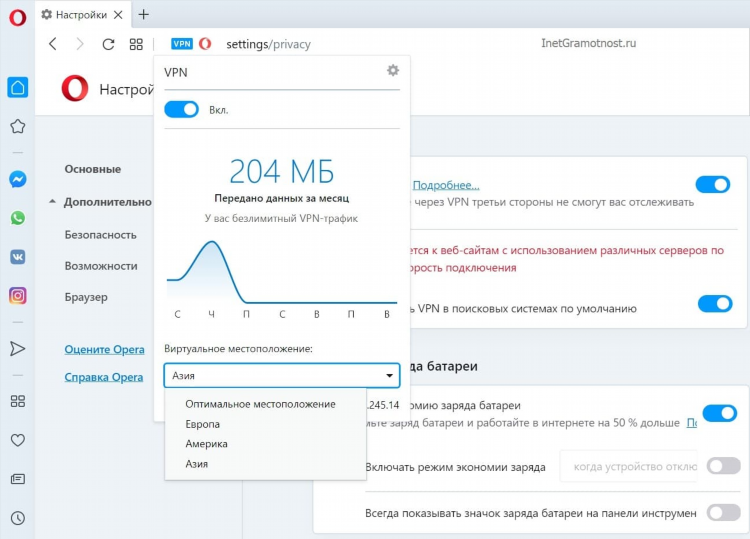Click Виртуальное местоположение label

tap(238, 349)
